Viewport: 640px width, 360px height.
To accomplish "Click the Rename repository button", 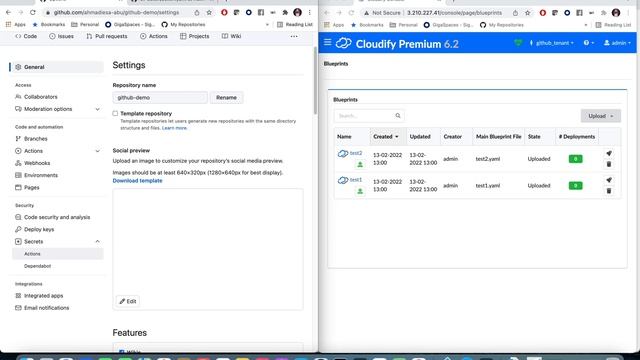I will pyautogui.click(x=227, y=98).
